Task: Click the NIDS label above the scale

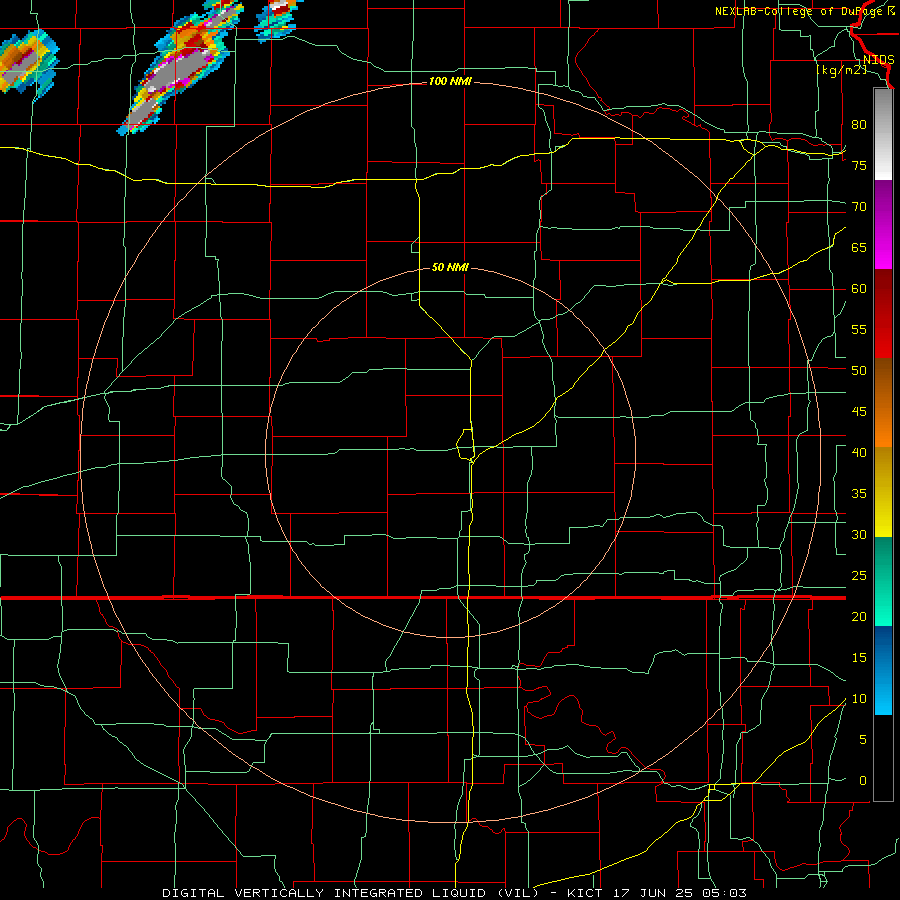Action: click(x=878, y=60)
